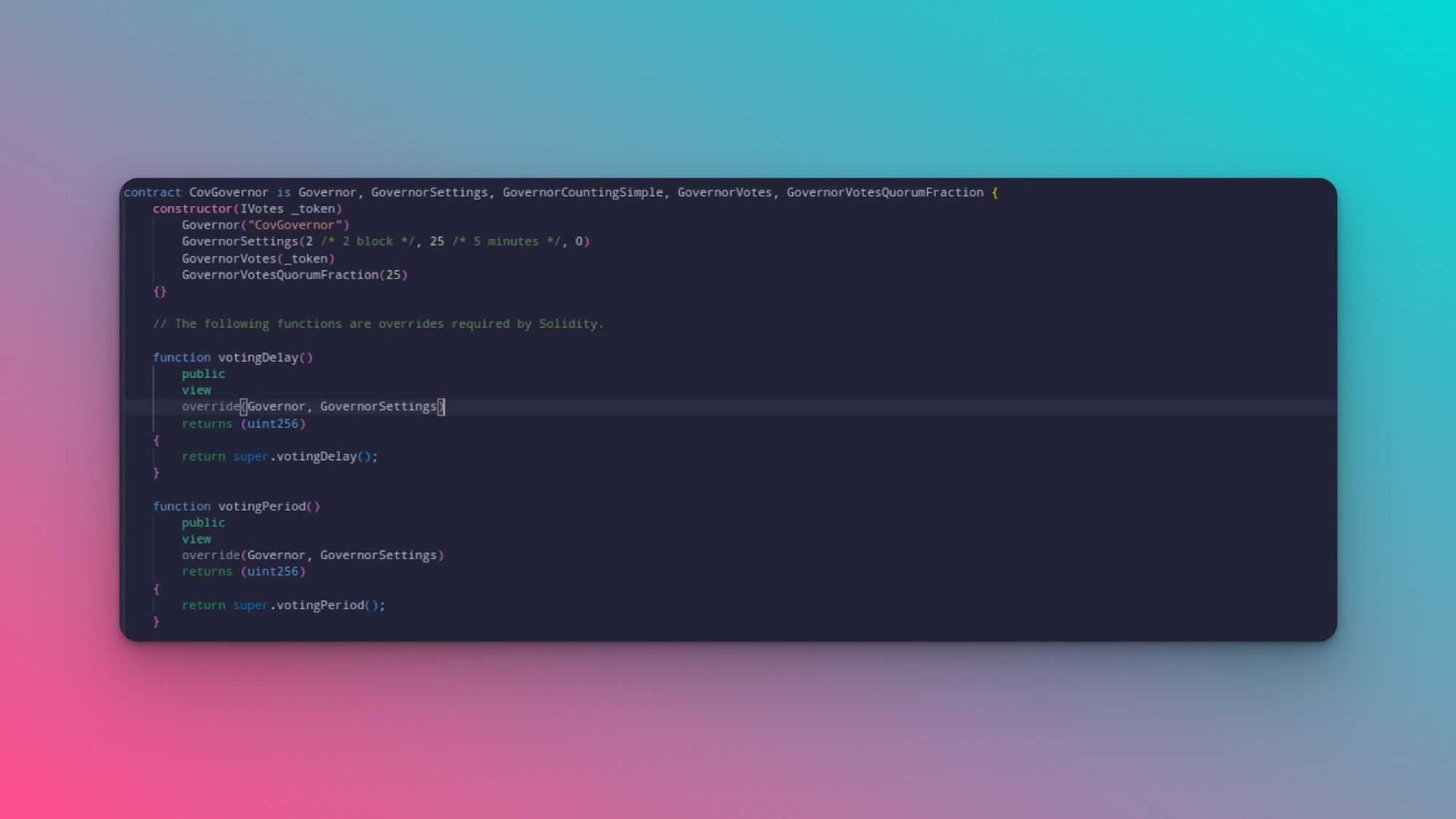Click the "votingPeriod" function name in its declaration

(261, 507)
